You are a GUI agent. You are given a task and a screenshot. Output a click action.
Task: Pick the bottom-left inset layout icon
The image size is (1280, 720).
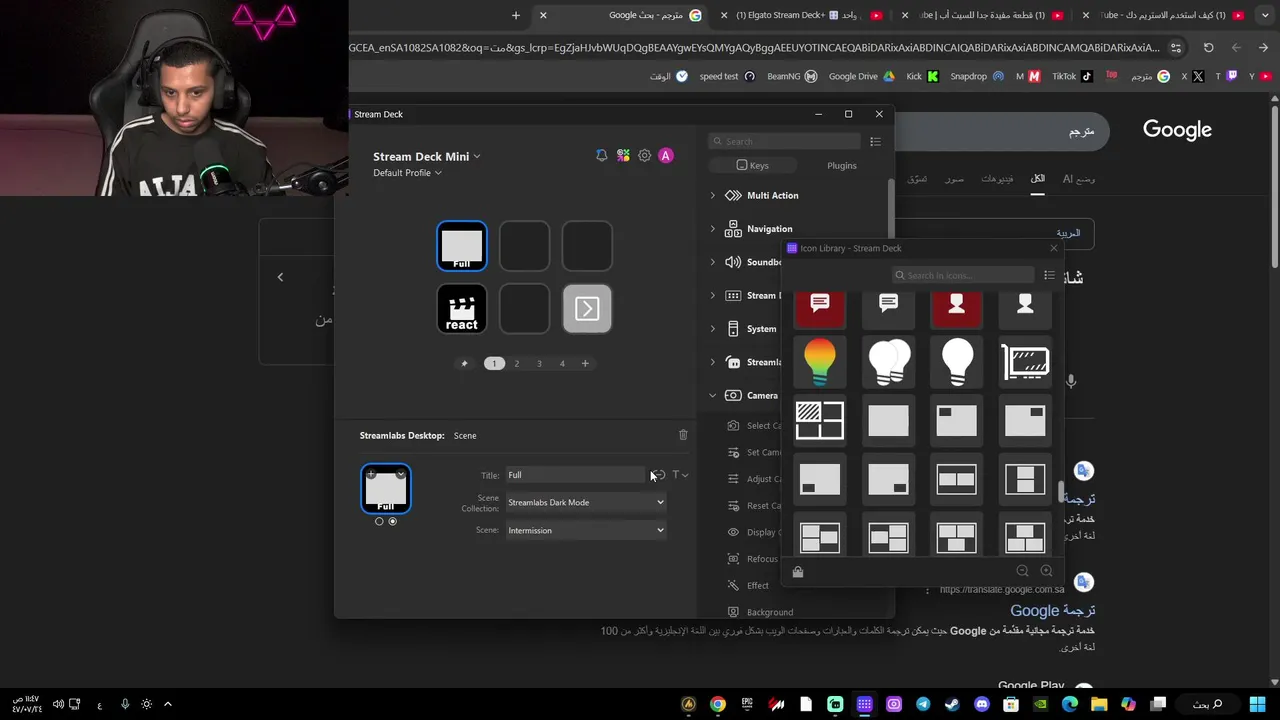pyautogui.click(x=820, y=480)
